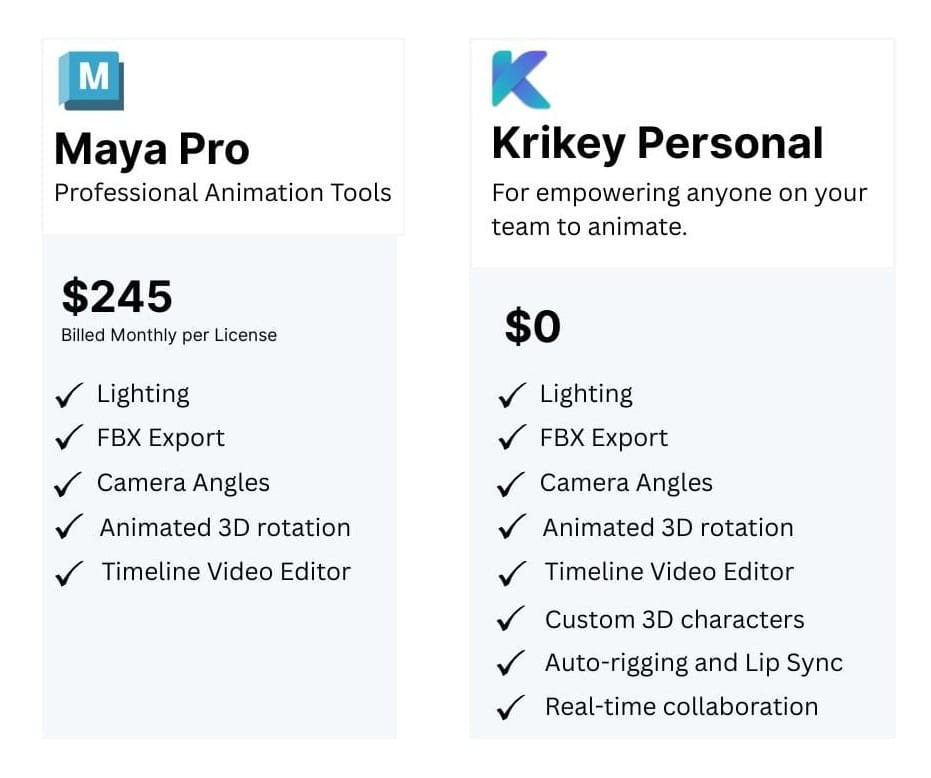931x778 pixels.
Task: Click the checkmark beside Krikey's Custom 3D characters
Action: (511, 620)
